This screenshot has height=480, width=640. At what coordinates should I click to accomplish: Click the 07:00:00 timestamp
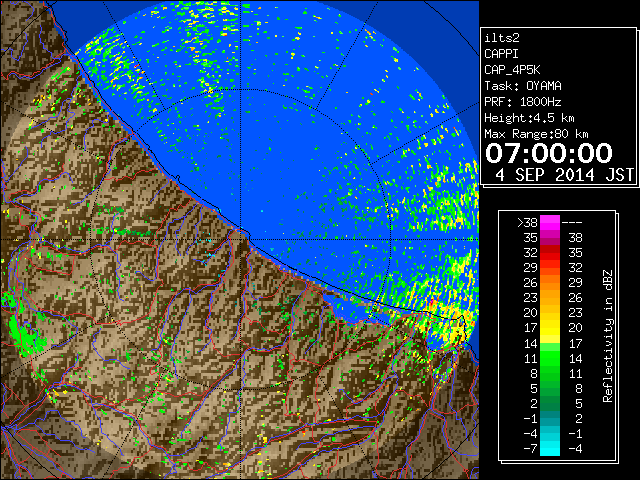549,153
